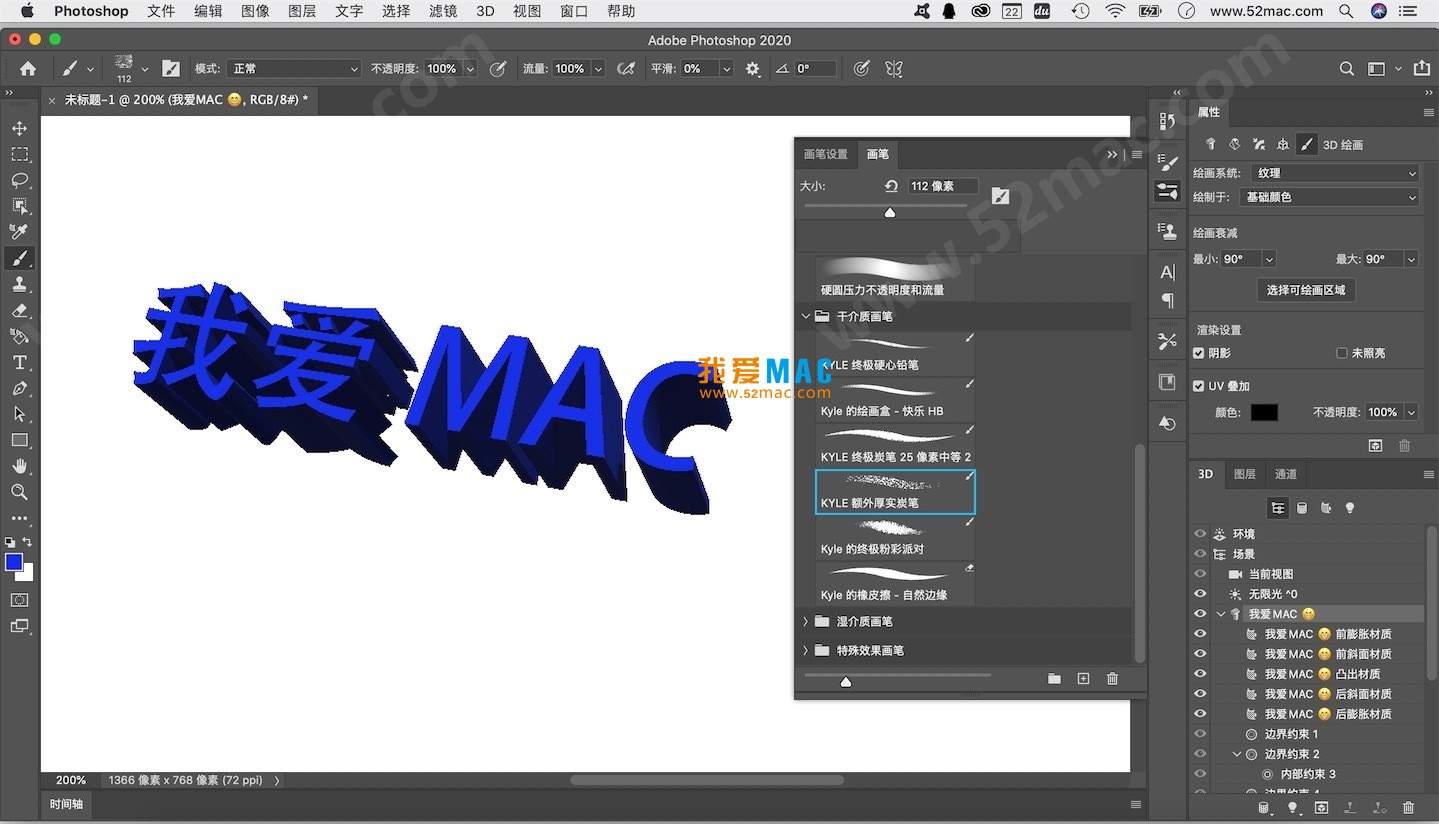Click the brush size 112 像素 field
This screenshot has height=824, width=1439.
click(942, 186)
